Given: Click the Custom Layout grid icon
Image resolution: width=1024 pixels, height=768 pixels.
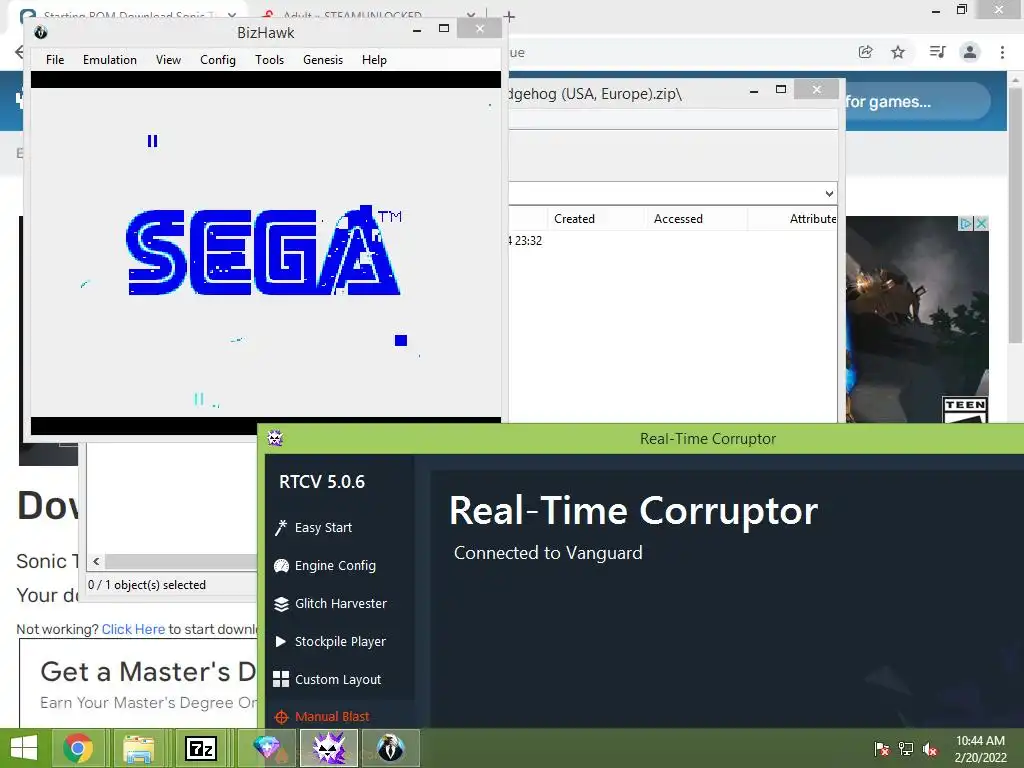Looking at the screenshot, I should (281, 679).
